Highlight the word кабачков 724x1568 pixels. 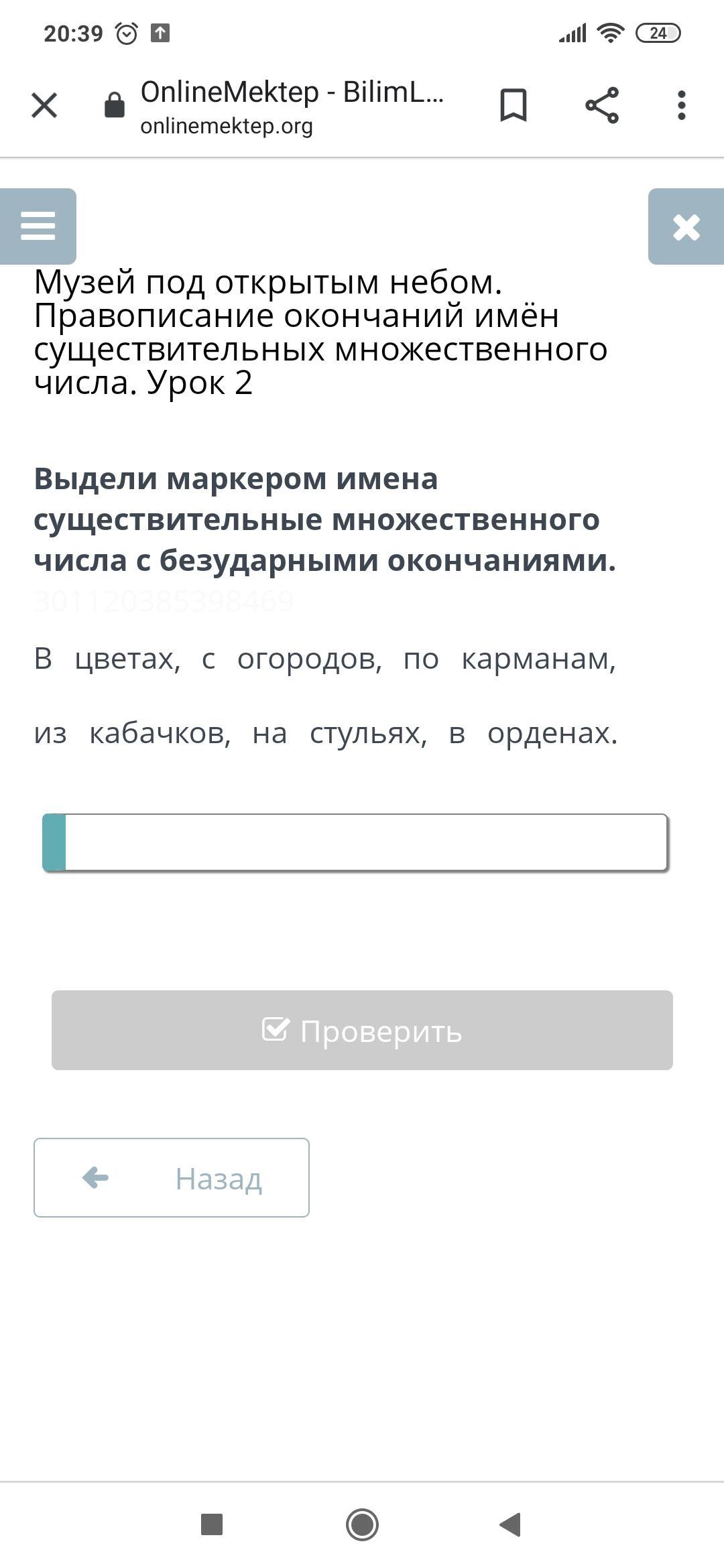click(160, 733)
